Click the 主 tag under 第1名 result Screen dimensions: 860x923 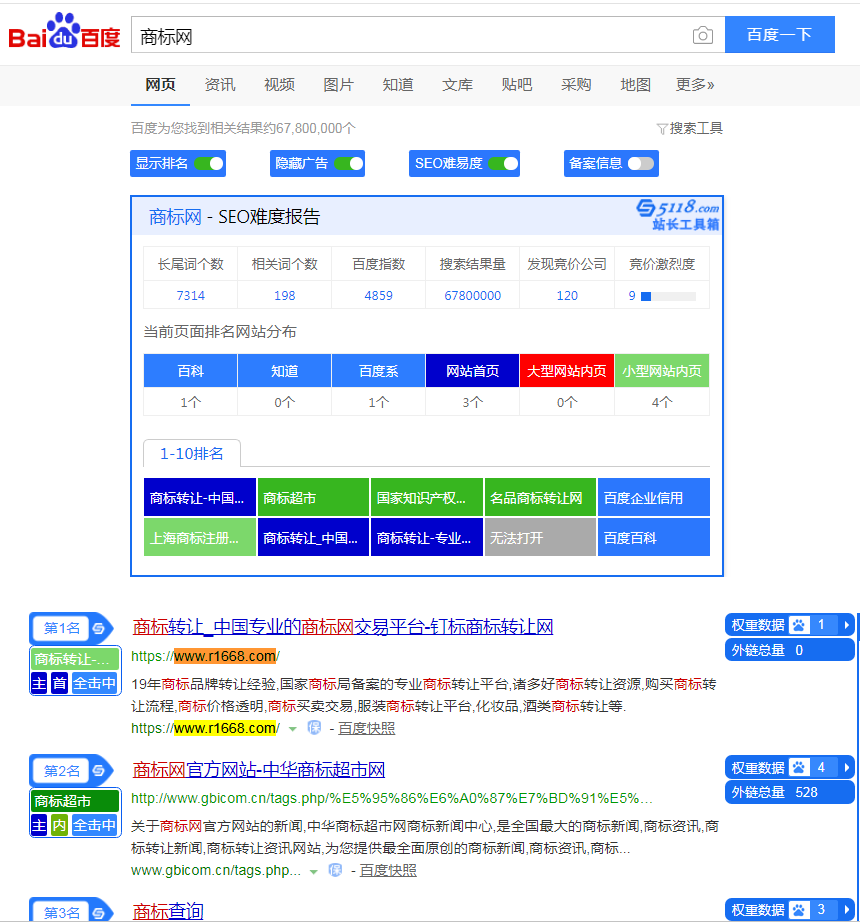point(39,683)
